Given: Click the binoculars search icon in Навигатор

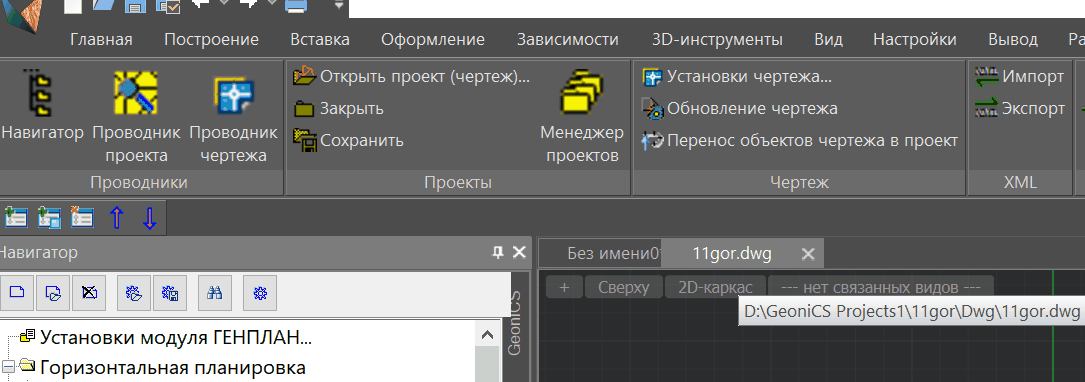Looking at the screenshot, I should pyautogui.click(x=215, y=293).
